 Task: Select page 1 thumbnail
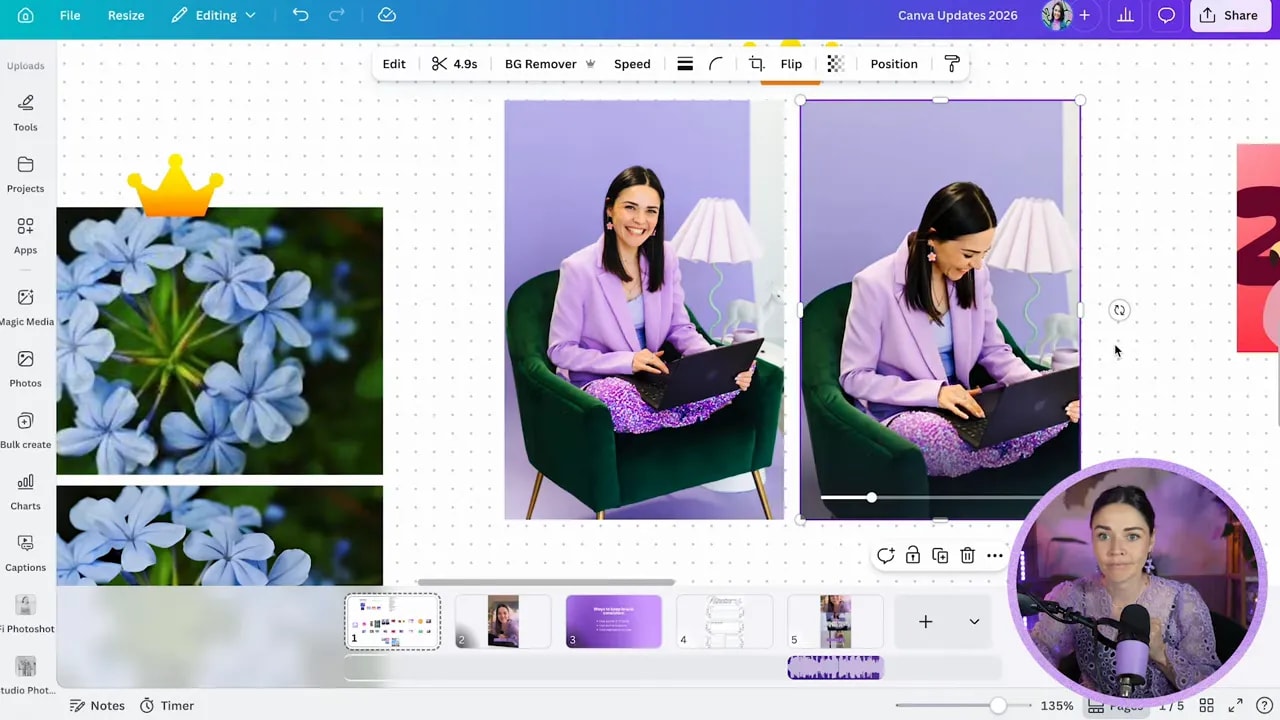coord(392,621)
